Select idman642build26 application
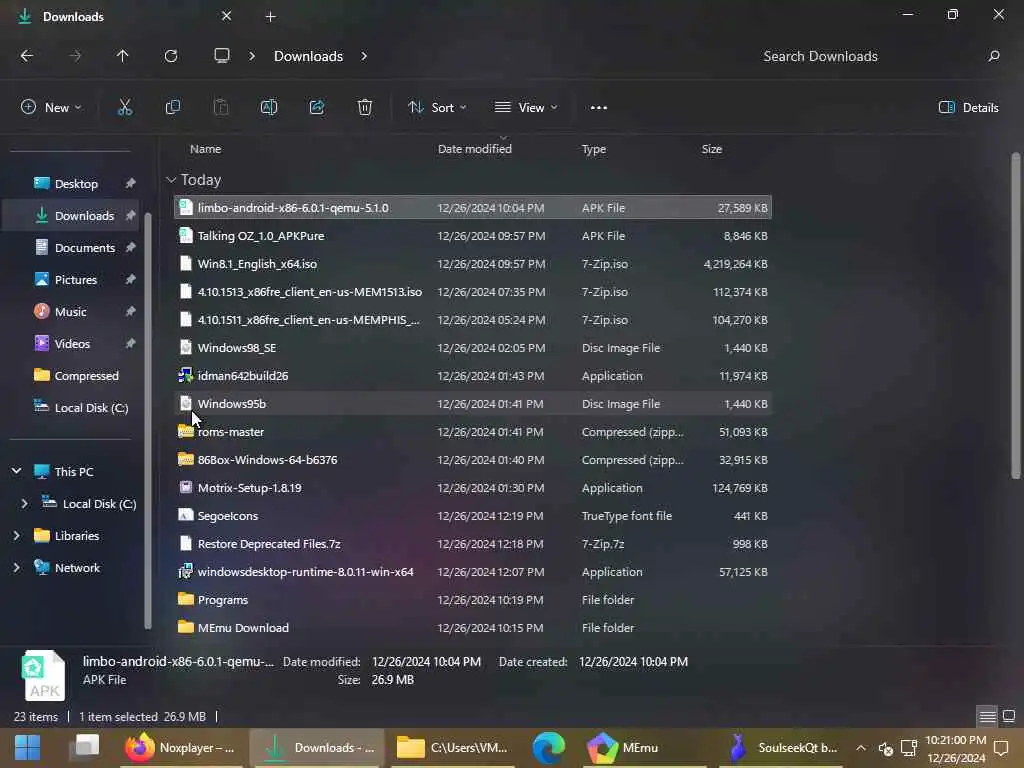 click(473, 376)
